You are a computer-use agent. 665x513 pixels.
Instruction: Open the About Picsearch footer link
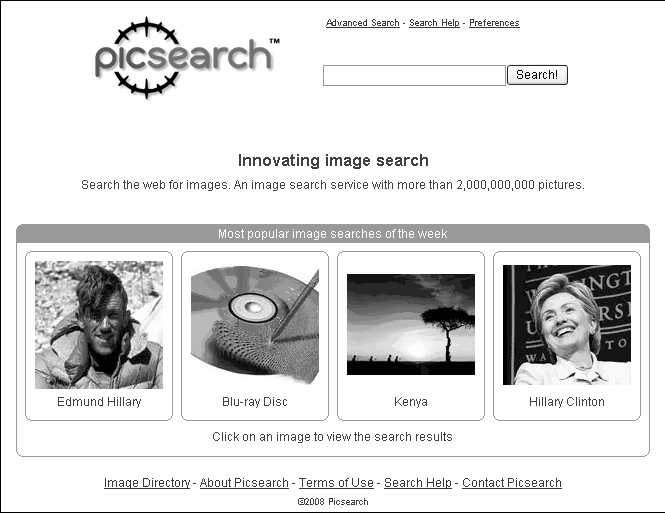click(244, 482)
